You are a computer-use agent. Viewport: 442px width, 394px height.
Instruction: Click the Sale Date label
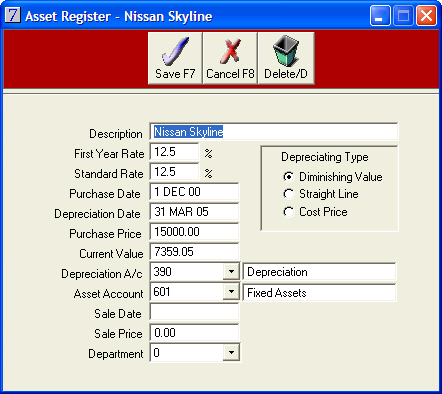coord(118,314)
